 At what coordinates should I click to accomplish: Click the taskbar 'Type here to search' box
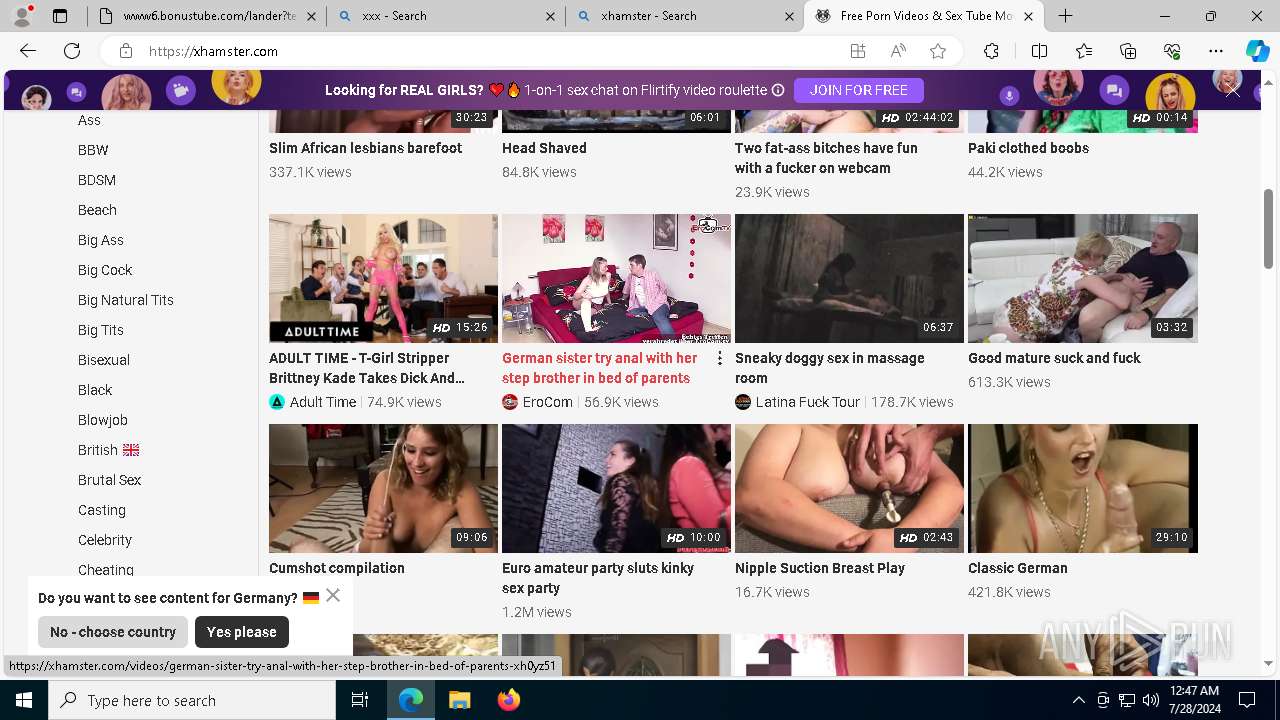(x=192, y=700)
